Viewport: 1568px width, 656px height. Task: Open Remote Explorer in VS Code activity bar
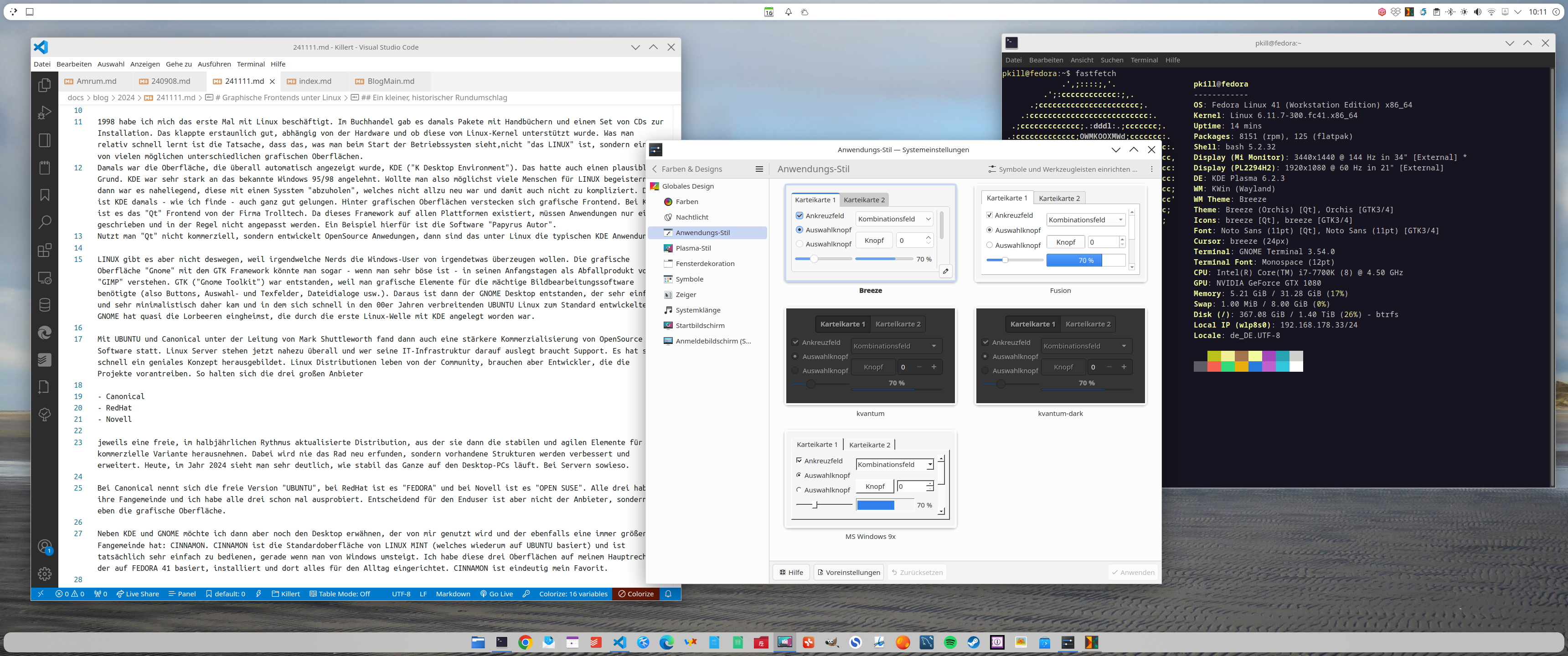coord(44,277)
